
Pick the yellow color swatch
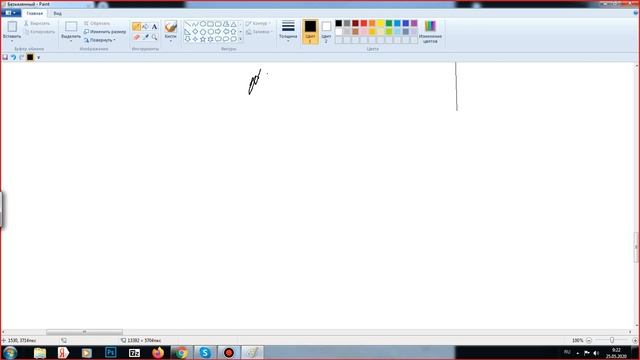(380, 23)
